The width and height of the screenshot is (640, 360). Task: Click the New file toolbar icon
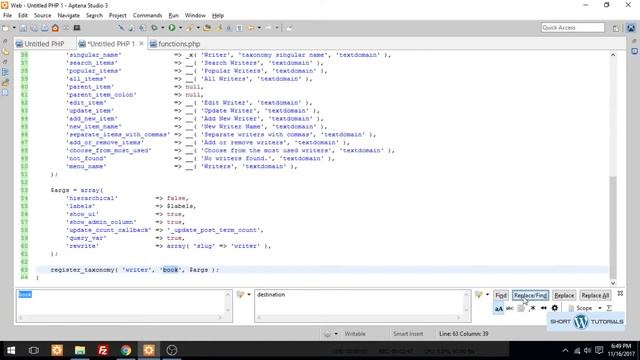[6, 28]
